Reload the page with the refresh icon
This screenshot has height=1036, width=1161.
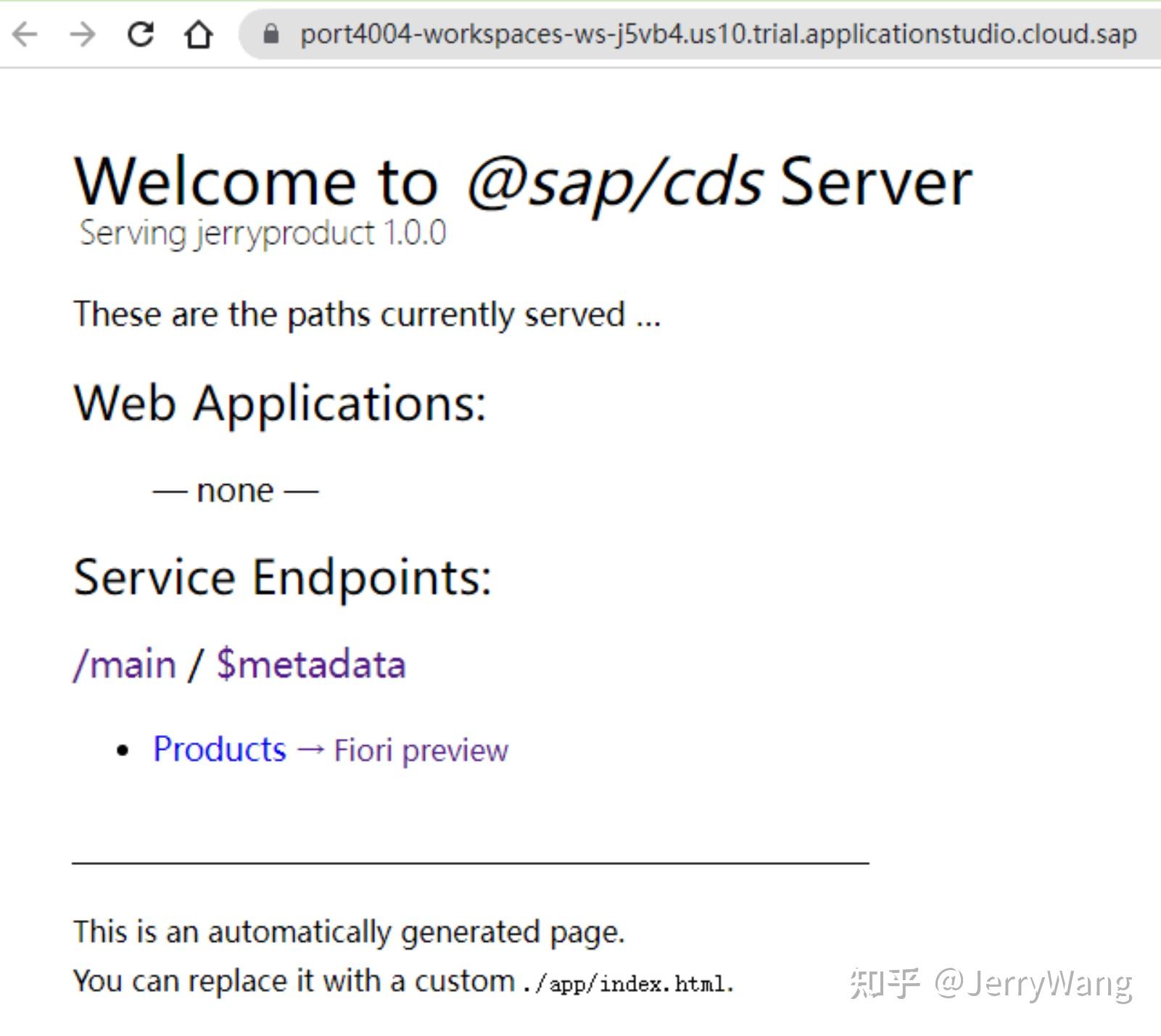pyautogui.click(x=140, y=33)
